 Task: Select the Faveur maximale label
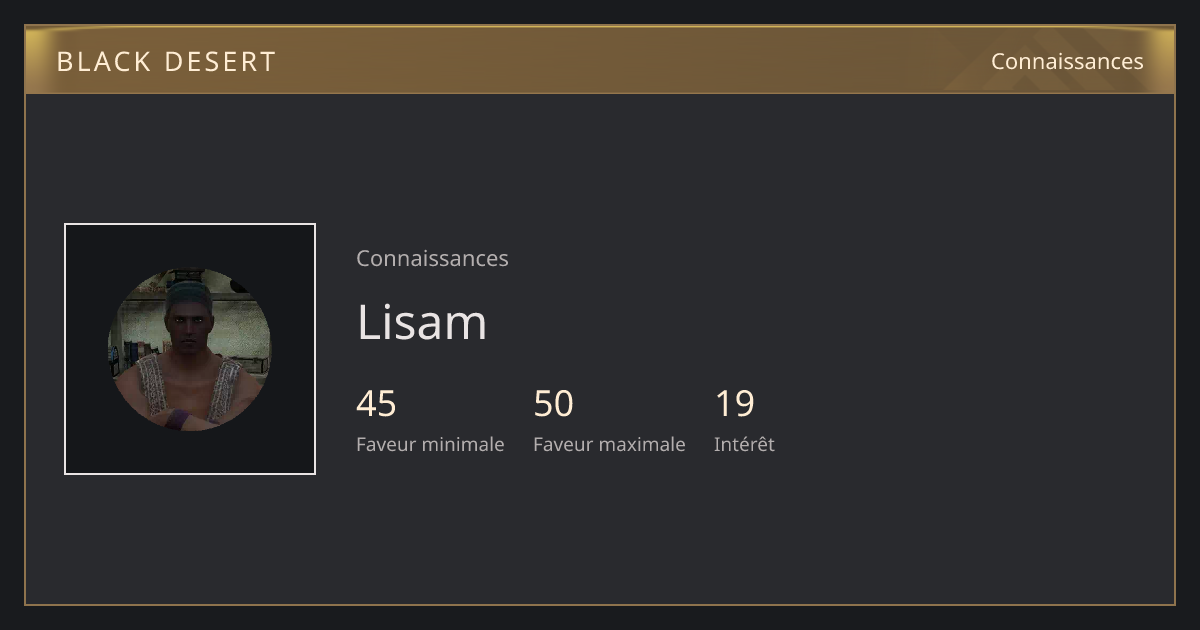(609, 444)
